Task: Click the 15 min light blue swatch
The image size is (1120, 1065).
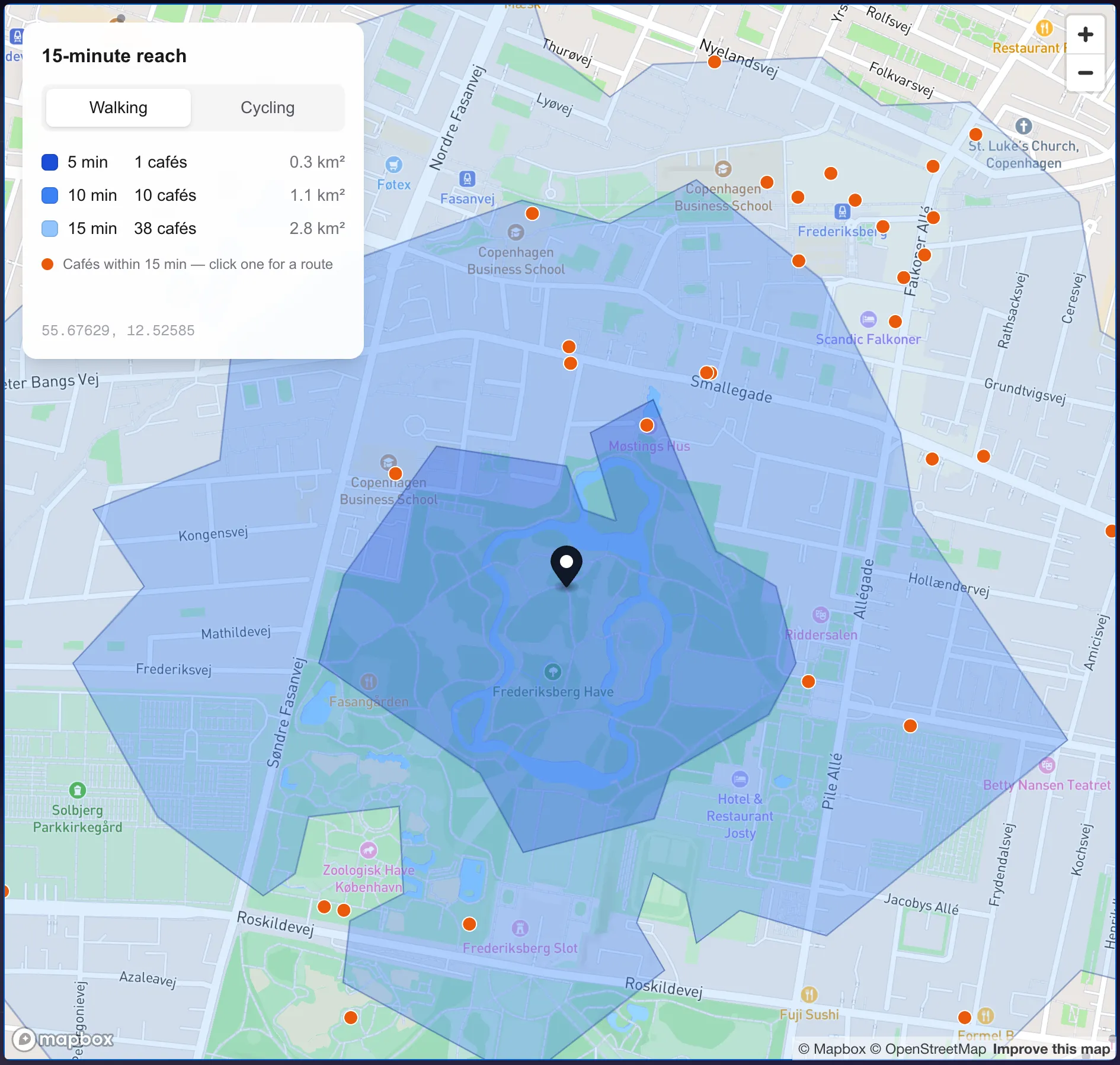Action: point(50,229)
